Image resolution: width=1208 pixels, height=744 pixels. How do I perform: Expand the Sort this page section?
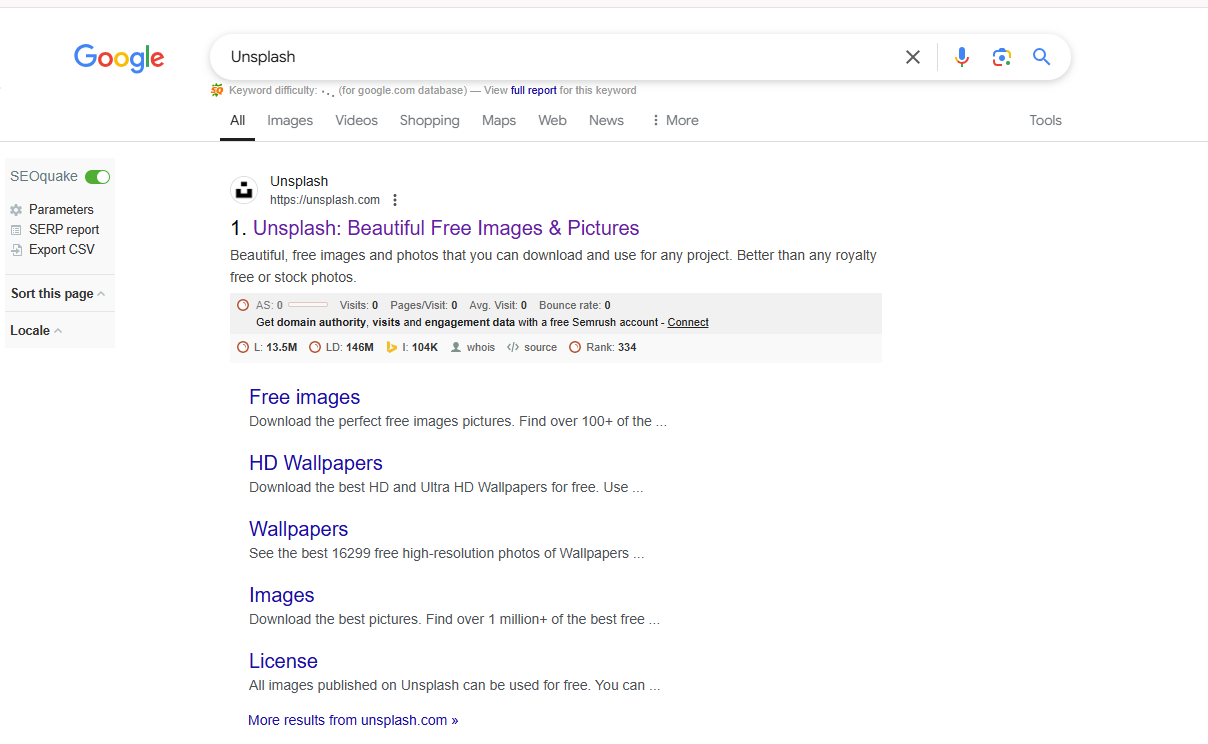pos(58,294)
